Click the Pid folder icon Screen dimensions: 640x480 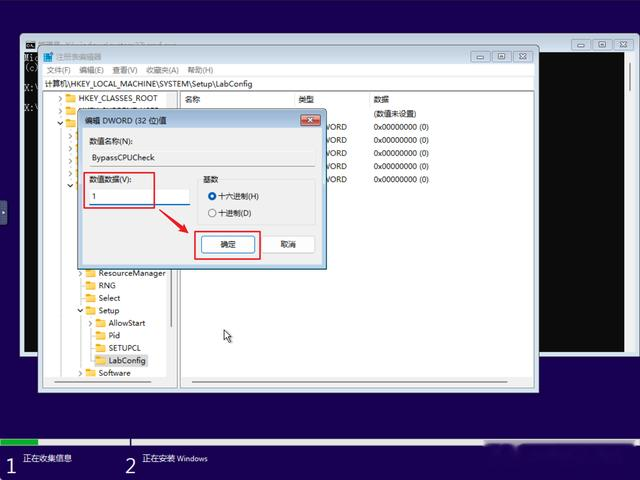(x=100, y=336)
